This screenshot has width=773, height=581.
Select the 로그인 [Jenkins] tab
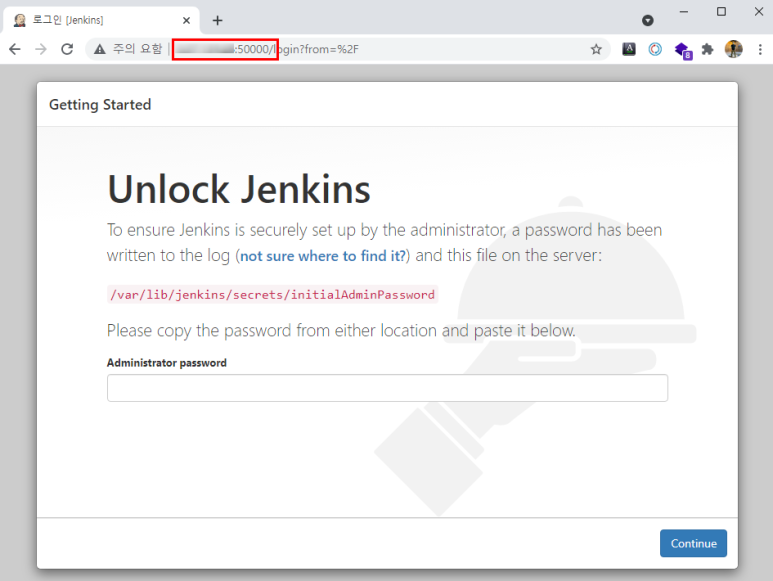point(102,20)
